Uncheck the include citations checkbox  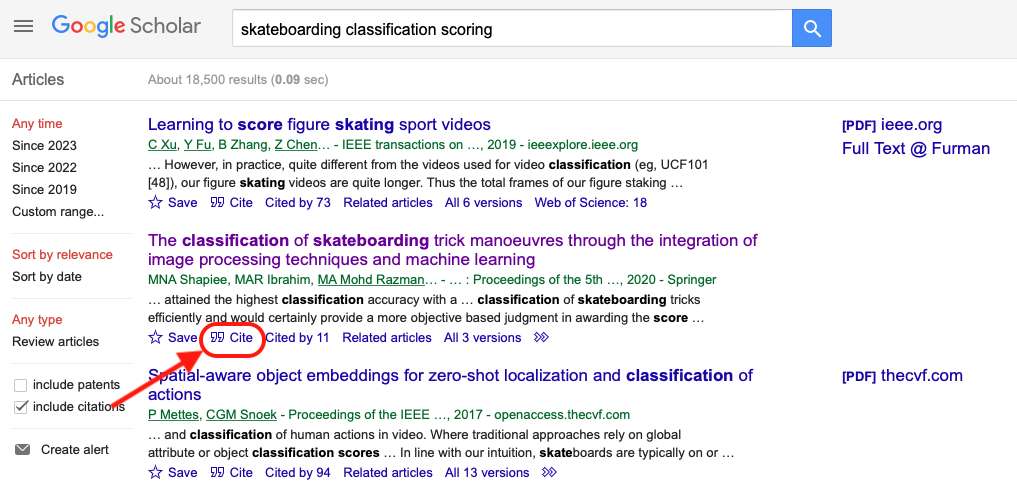pyautogui.click(x=21, y=407)
